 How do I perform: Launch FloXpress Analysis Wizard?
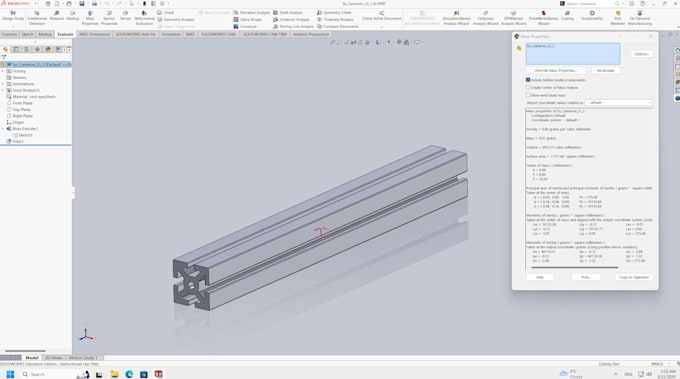pos(485,17)
